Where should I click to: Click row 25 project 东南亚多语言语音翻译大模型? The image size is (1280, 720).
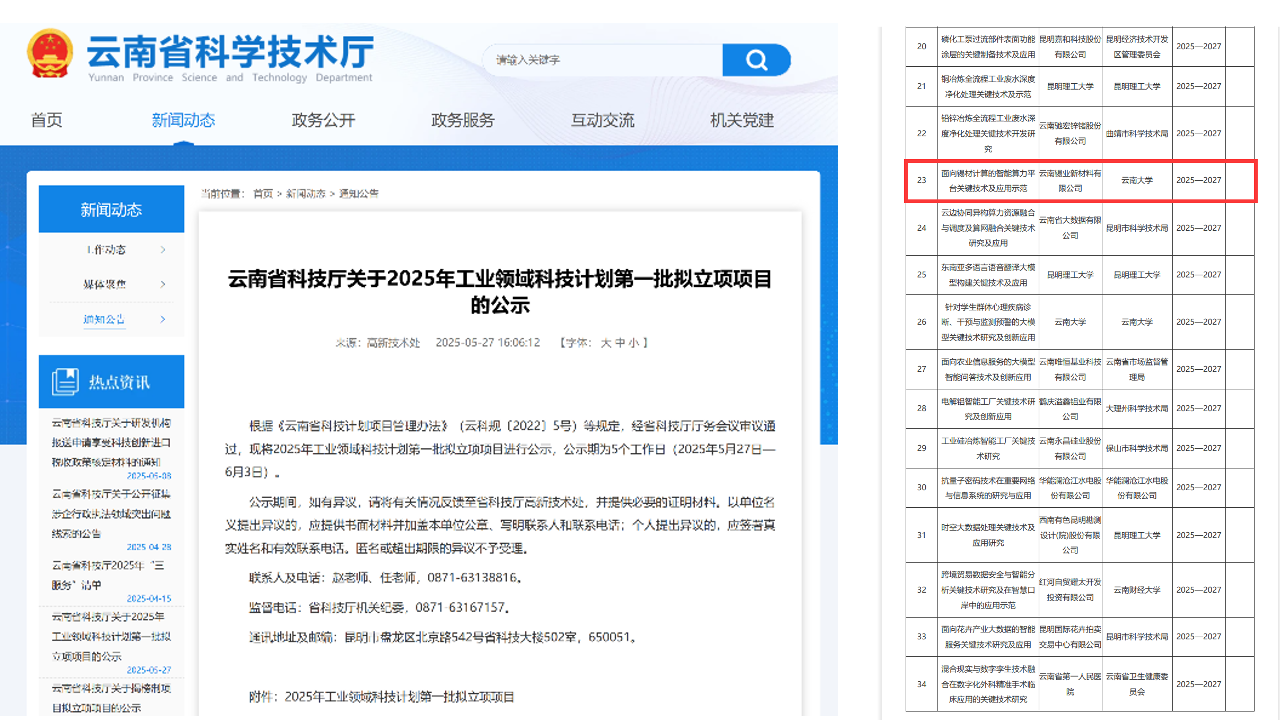point(988,274)
